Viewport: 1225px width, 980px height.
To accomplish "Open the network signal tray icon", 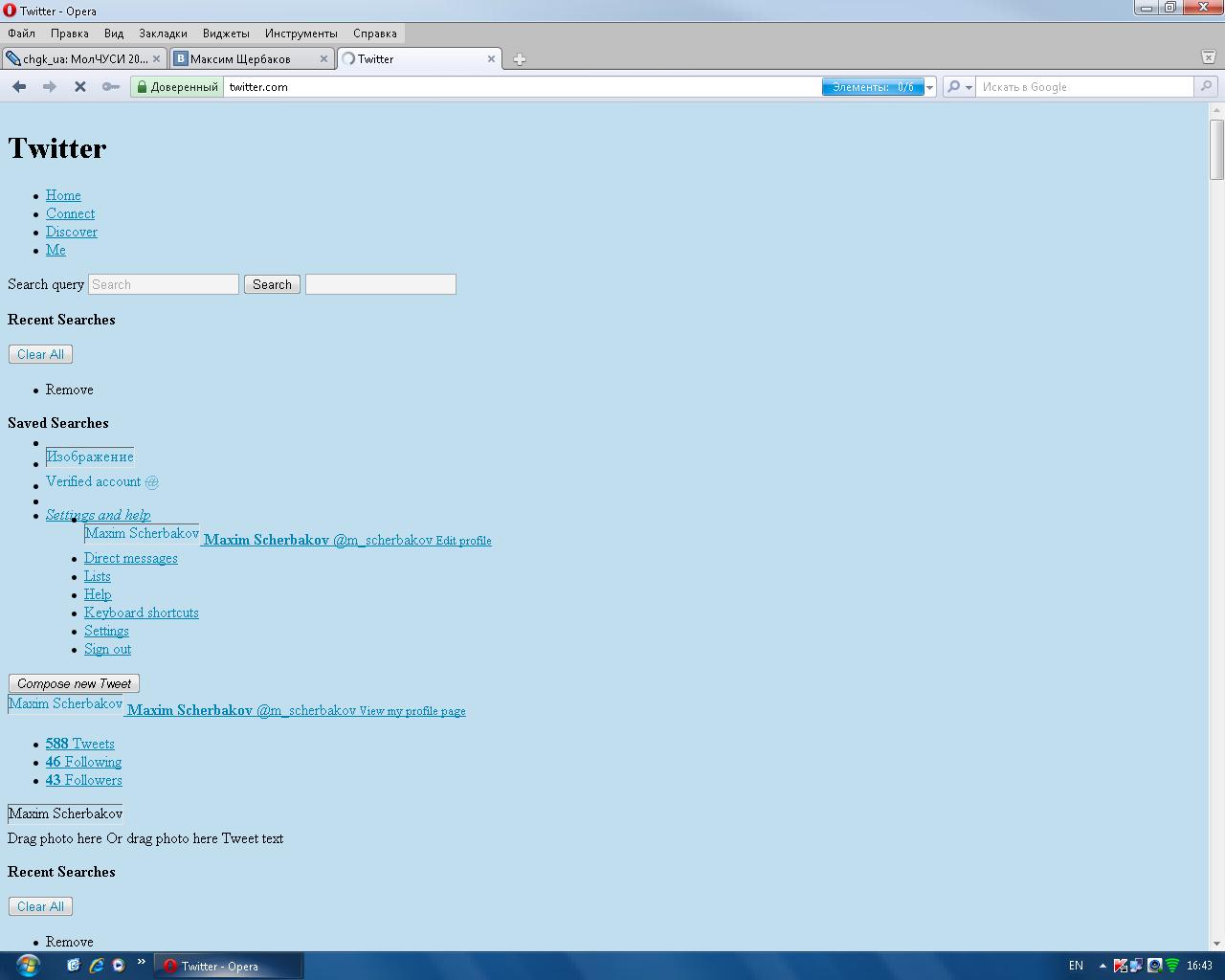I will [x=1172, y=966].
